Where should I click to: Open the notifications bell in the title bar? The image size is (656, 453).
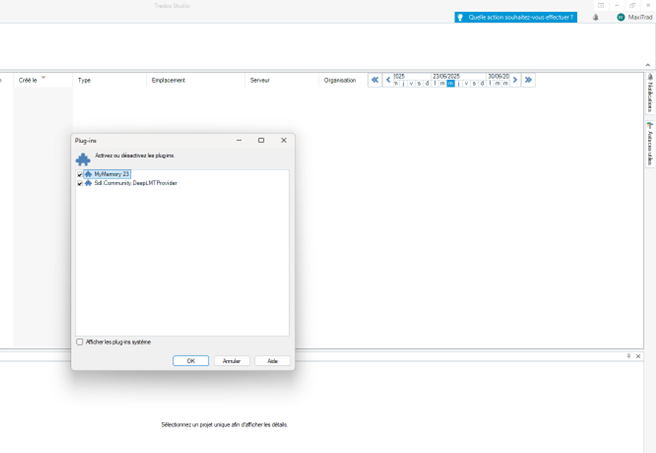[x=595, y=17]
